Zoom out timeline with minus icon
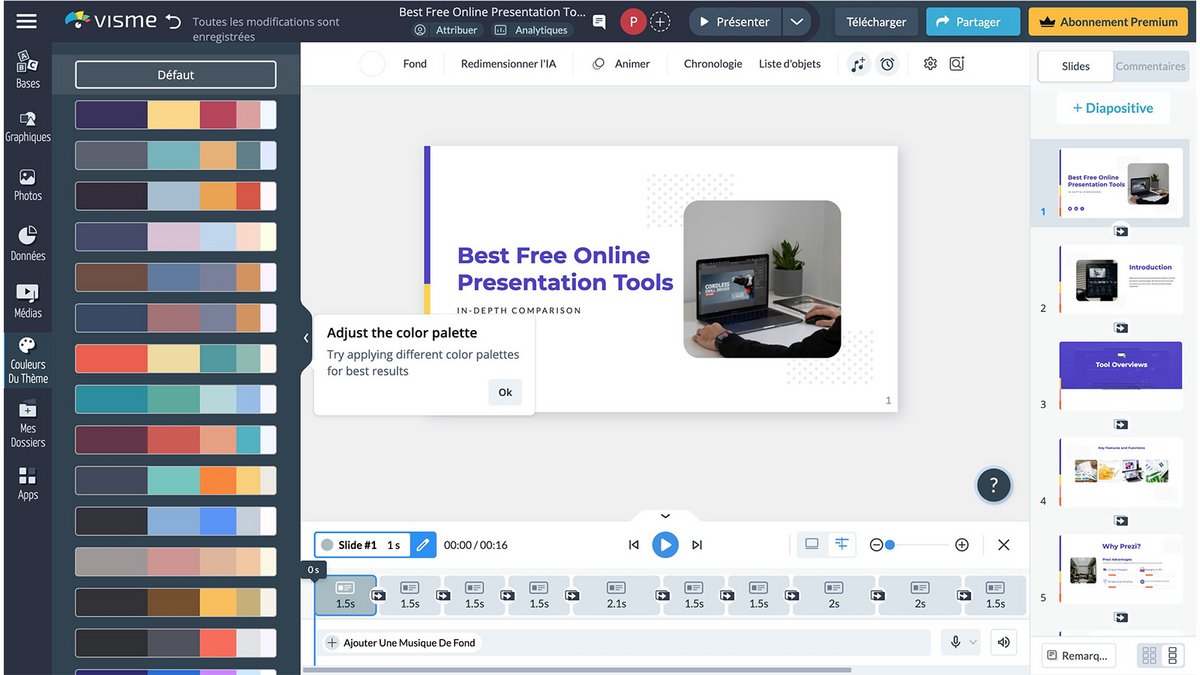Viewport: 1200px width, 675px height. tap(876, 545)
